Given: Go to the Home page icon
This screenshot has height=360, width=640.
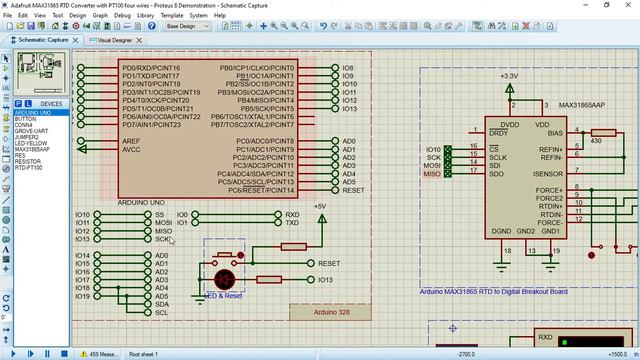Looking at the screenshot, I should pyautogui.click(x=55, y=26).
